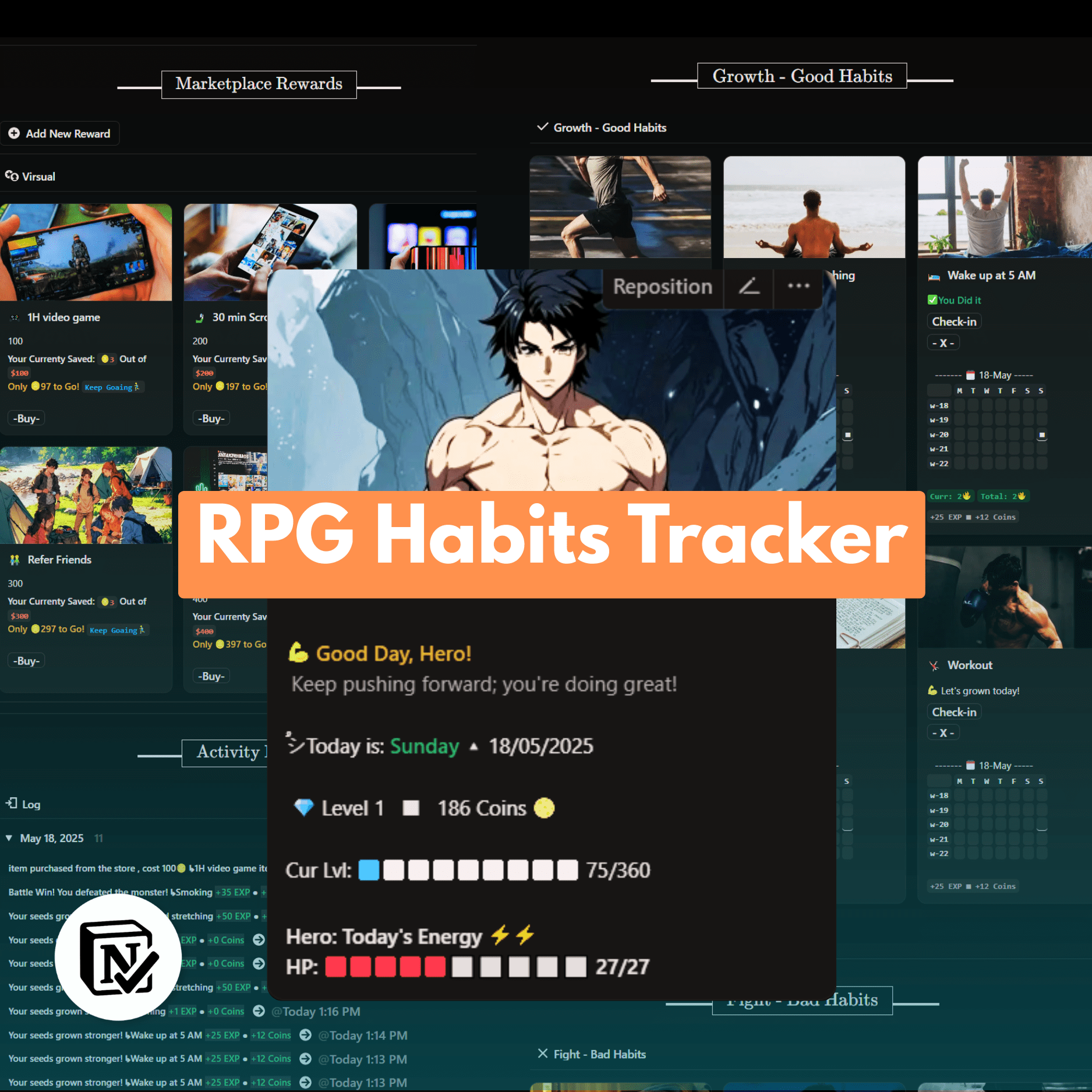
Task: Click the Workout habit icon
Action: (934, 666)
